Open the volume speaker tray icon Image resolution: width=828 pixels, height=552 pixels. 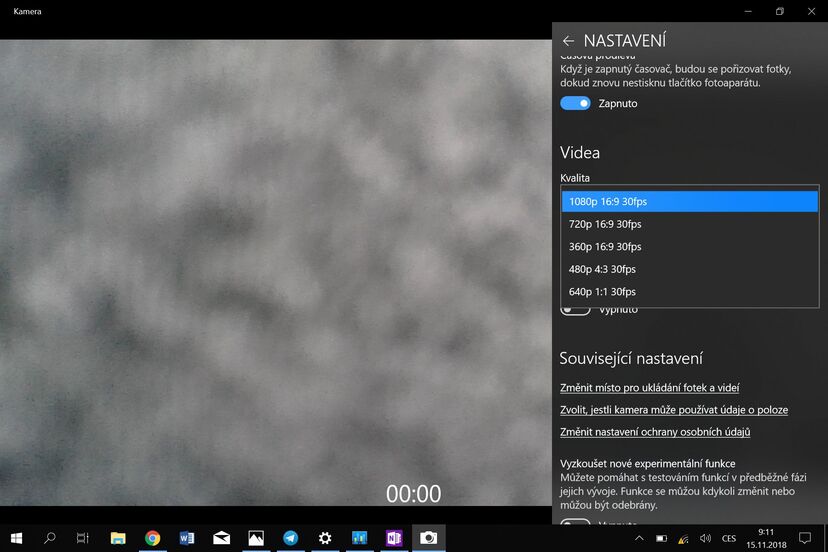point(705,538)
